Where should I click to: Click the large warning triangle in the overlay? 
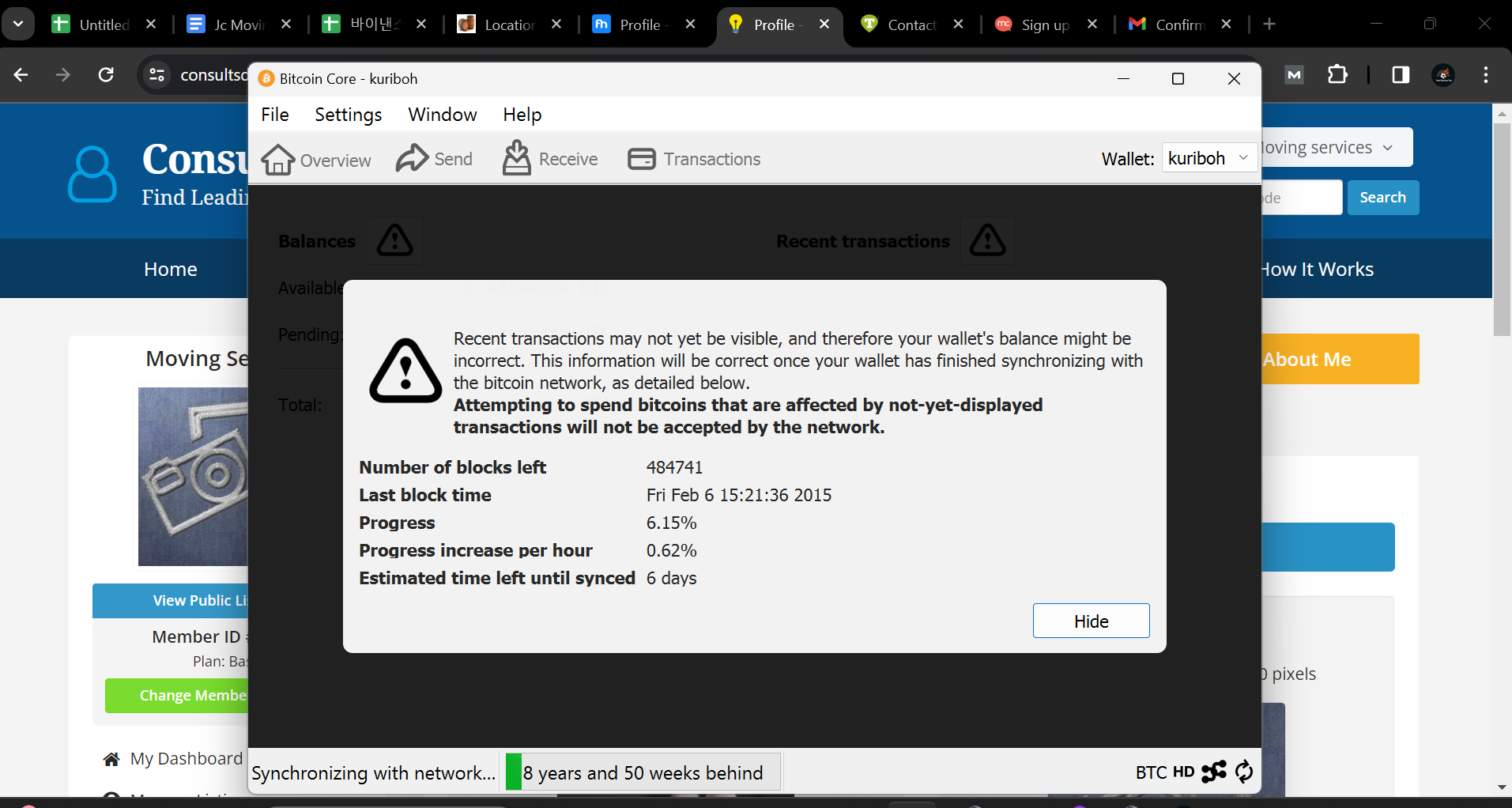point(405,372)
